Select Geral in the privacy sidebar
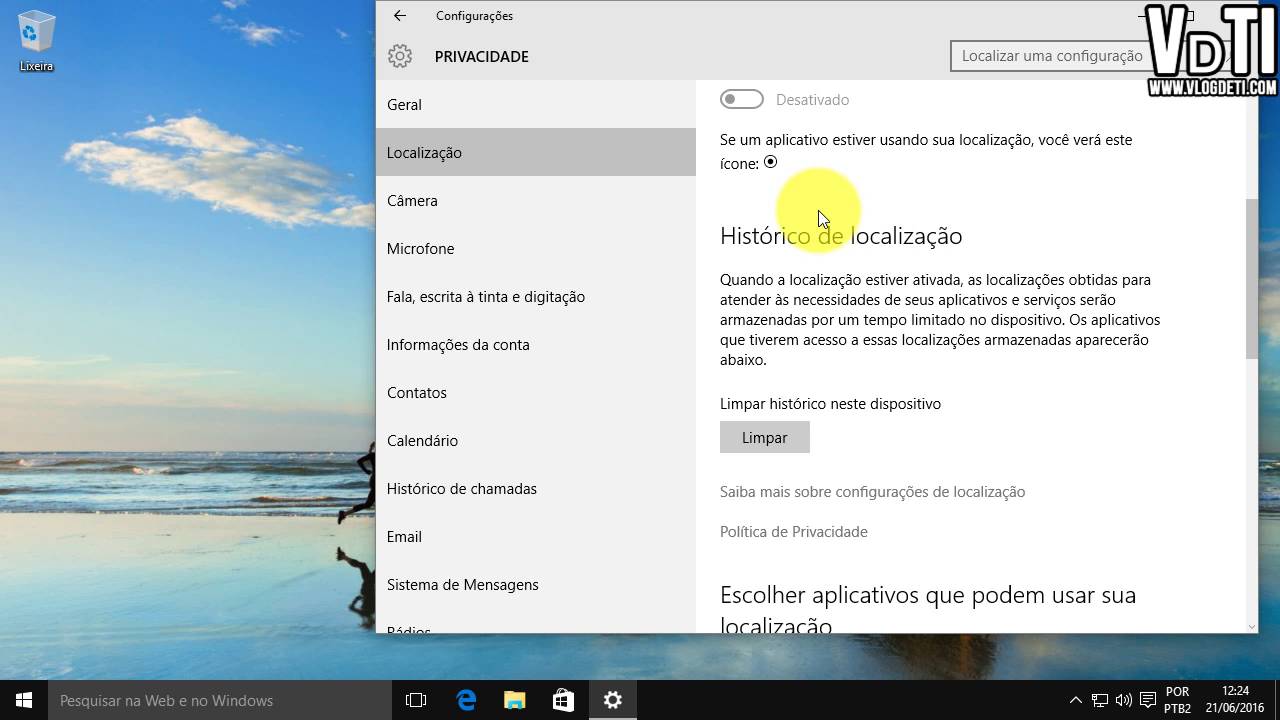This screenshot has width=1280, height=720. point(404,104)
